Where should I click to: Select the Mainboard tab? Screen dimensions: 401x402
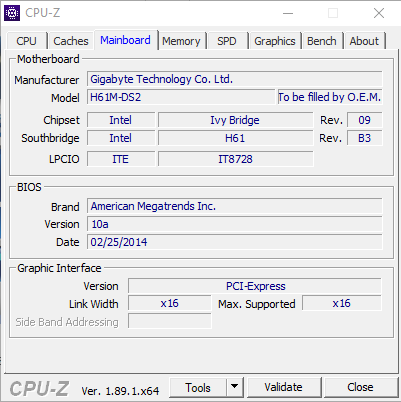125,40
